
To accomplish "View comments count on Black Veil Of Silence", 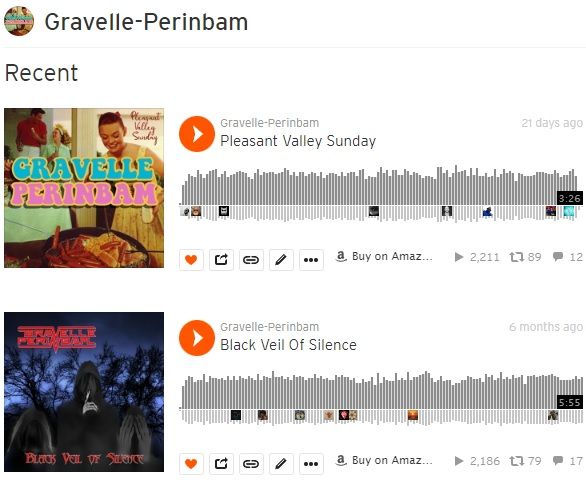I will pos(568,461).
